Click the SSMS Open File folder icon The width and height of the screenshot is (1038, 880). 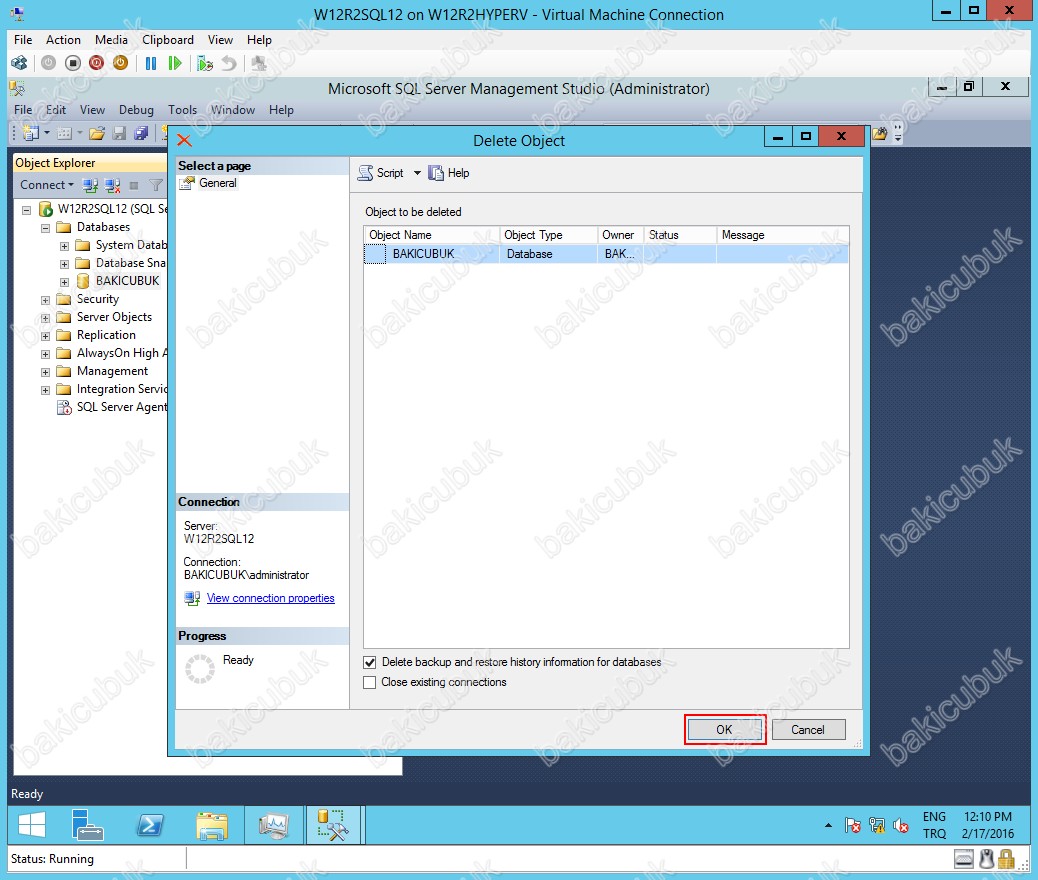click(x=97, y=133)
